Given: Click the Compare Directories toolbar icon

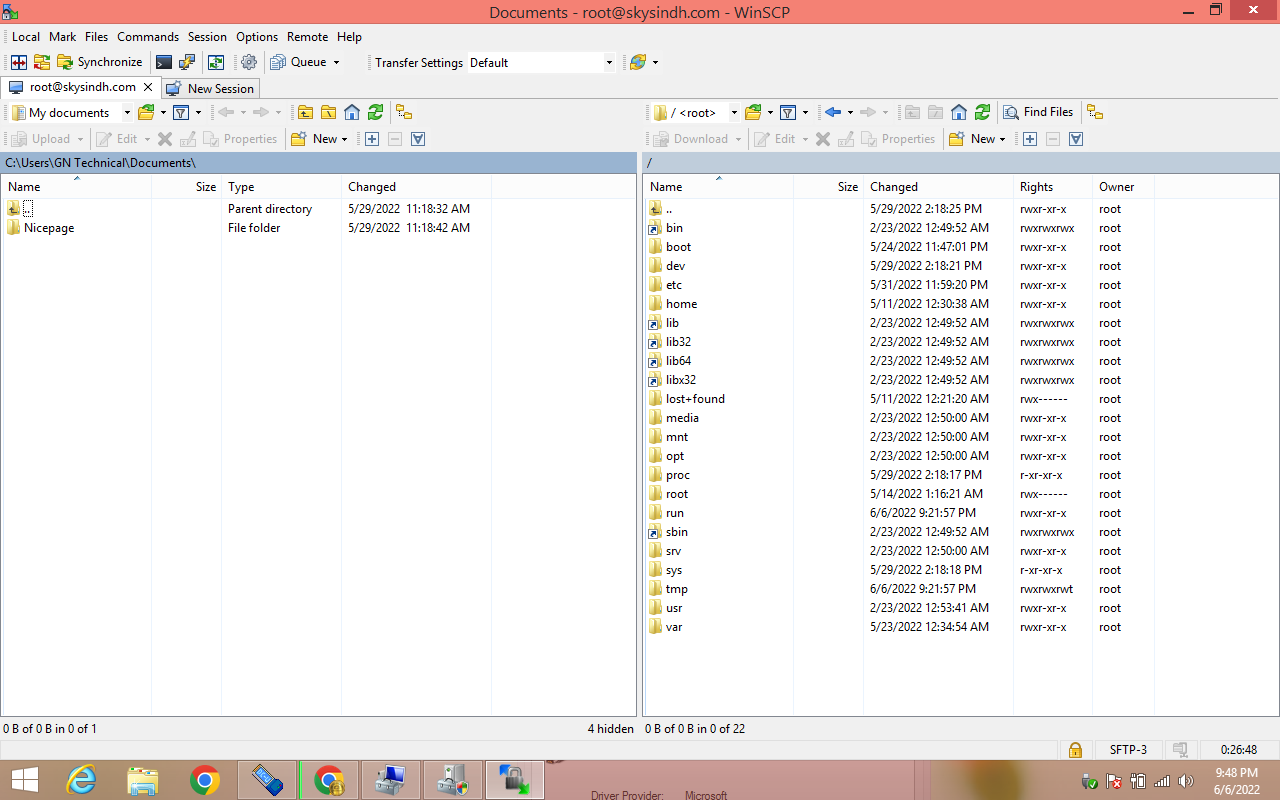Looking at the screenshot, I should tap(18, 62).
